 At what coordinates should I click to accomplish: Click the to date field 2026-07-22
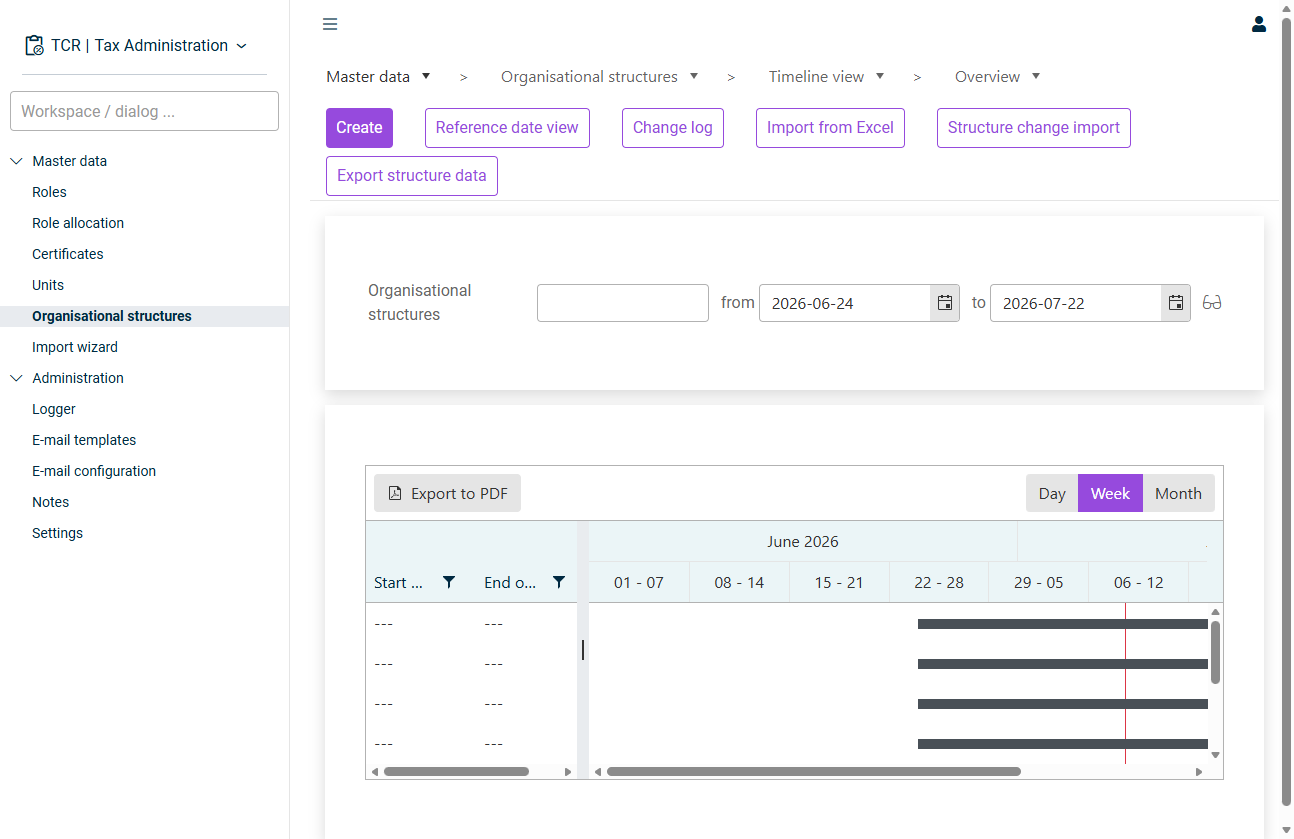tap(1076, 303)
